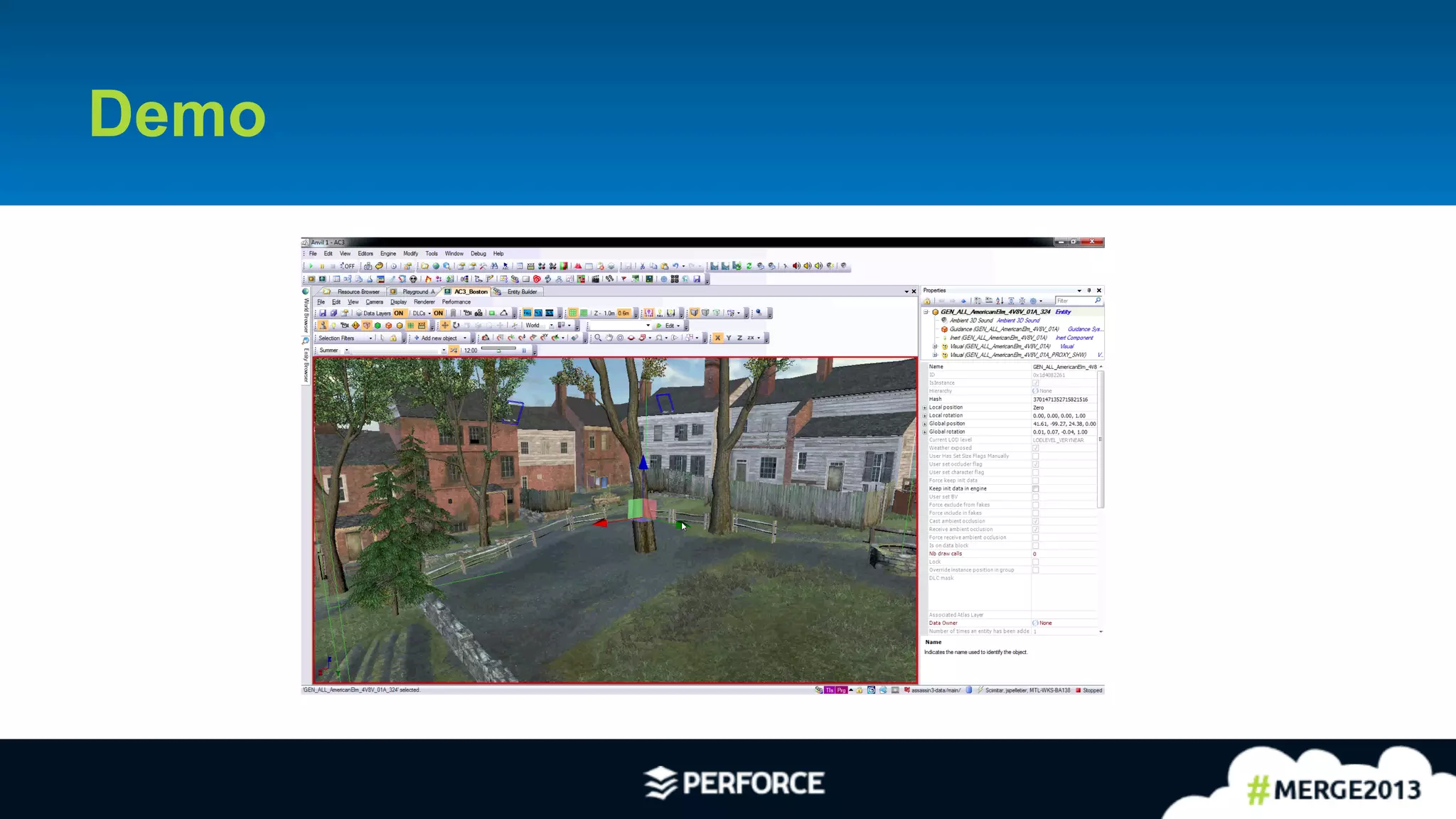Click the hand pan camera tool
Screen dimensions: 1456x819
609,338
